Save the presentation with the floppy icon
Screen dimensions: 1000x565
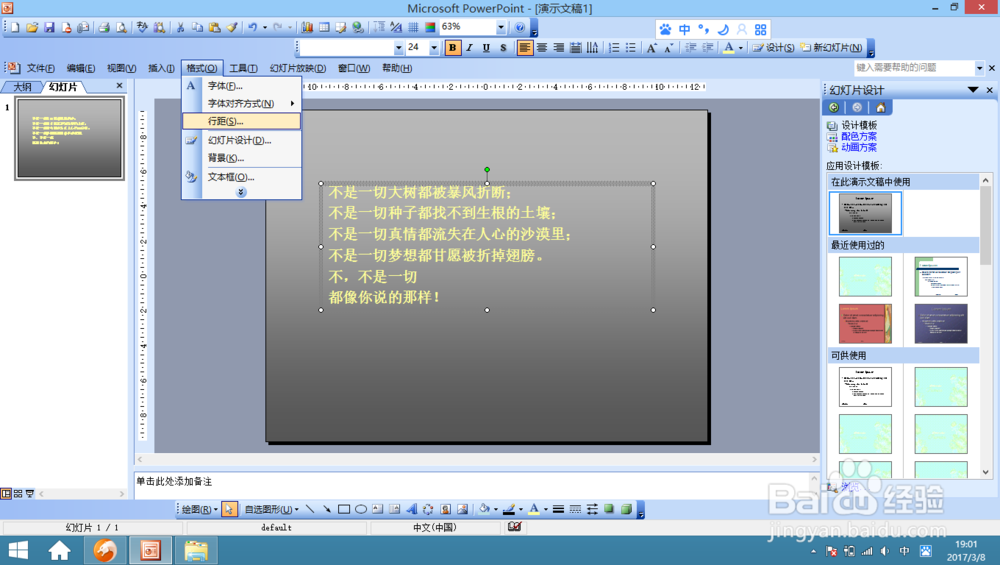[x=49, y=27]
